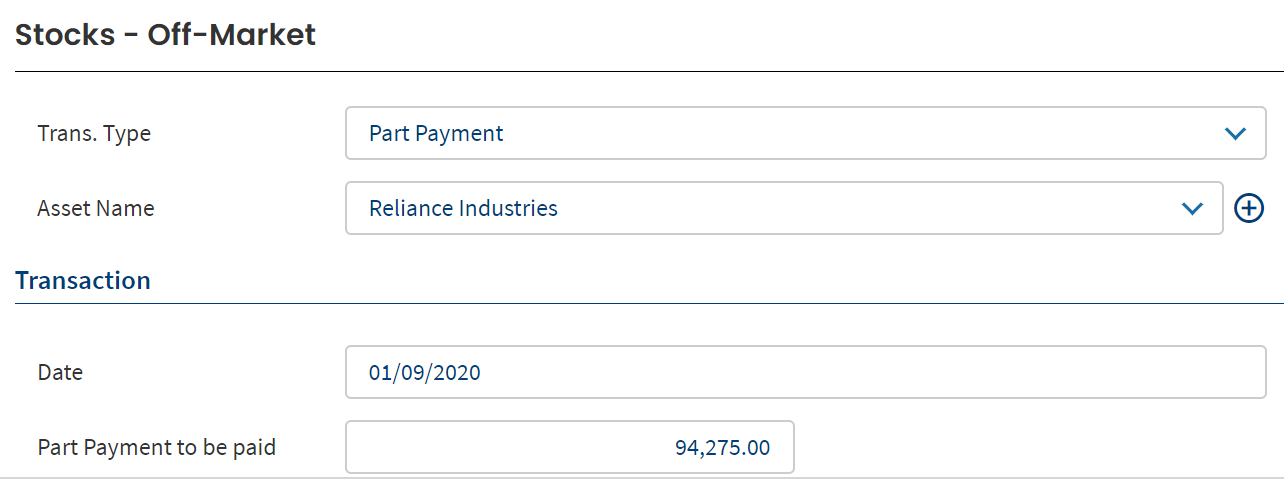The width and height of the screenshot is (1284, 488).
Task: Open the Trans. Type dropdown showing Part Payment
Action: (x=806, y=133)
